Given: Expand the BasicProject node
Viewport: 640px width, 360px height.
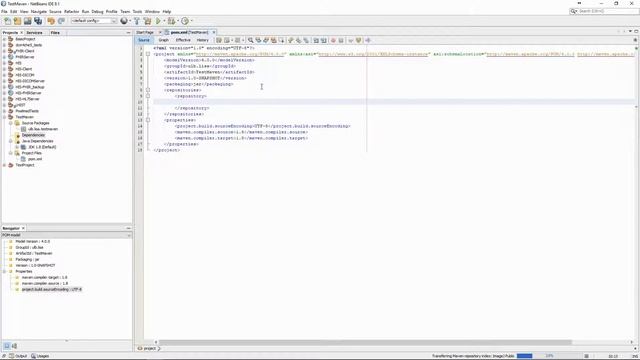Looking at the screenshot, I should point(4,39).
